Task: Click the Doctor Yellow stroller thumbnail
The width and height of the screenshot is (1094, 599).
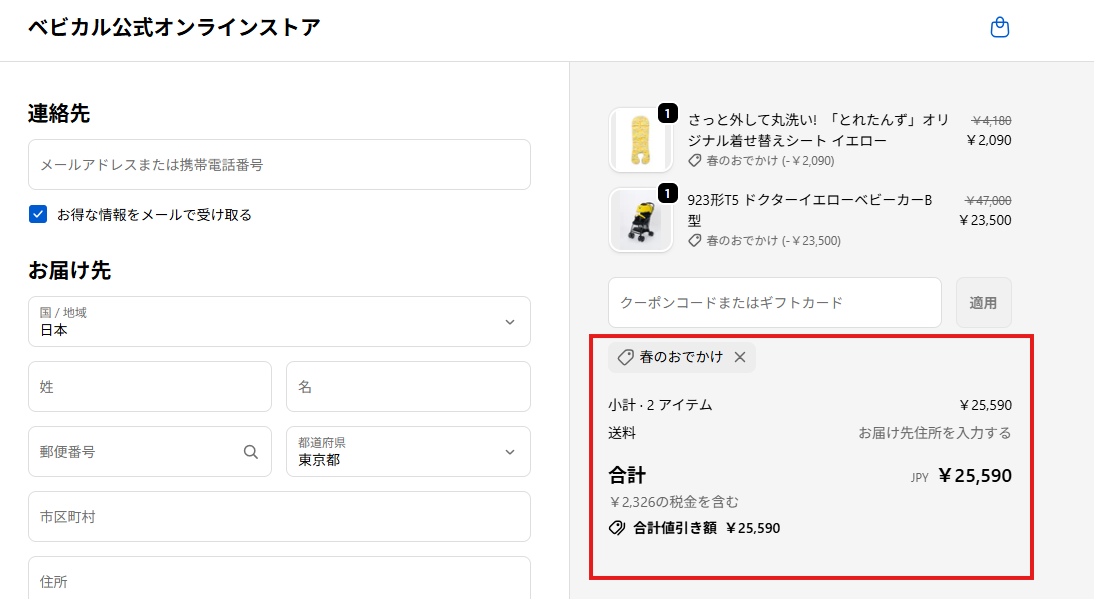Action: pyautogui.click(x=640, y=220)
